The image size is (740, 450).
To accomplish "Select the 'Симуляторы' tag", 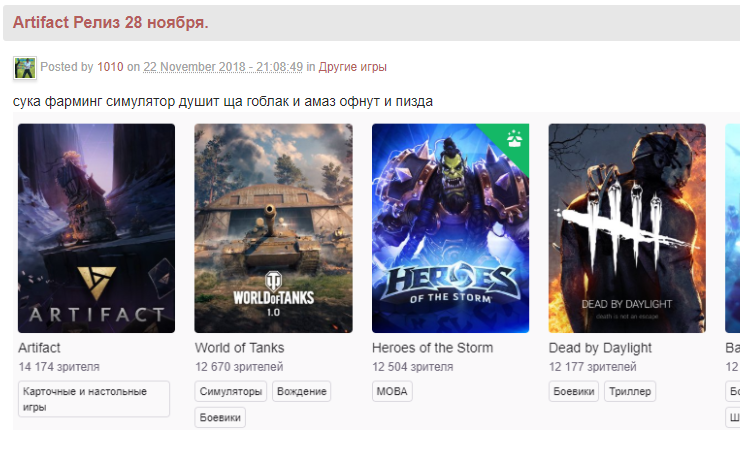I will [x=231, y=392].
